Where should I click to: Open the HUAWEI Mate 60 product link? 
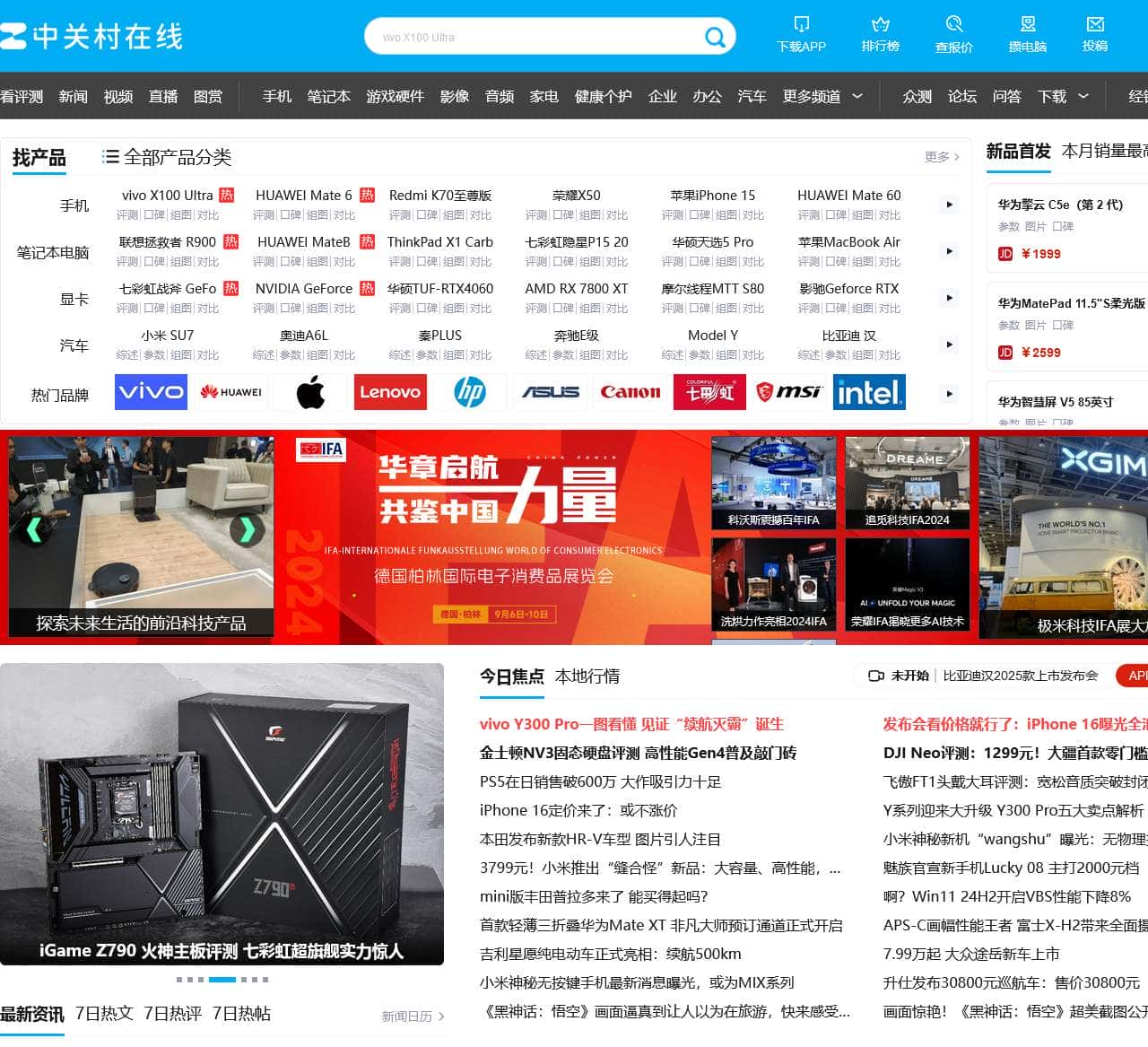click(849, 196)
